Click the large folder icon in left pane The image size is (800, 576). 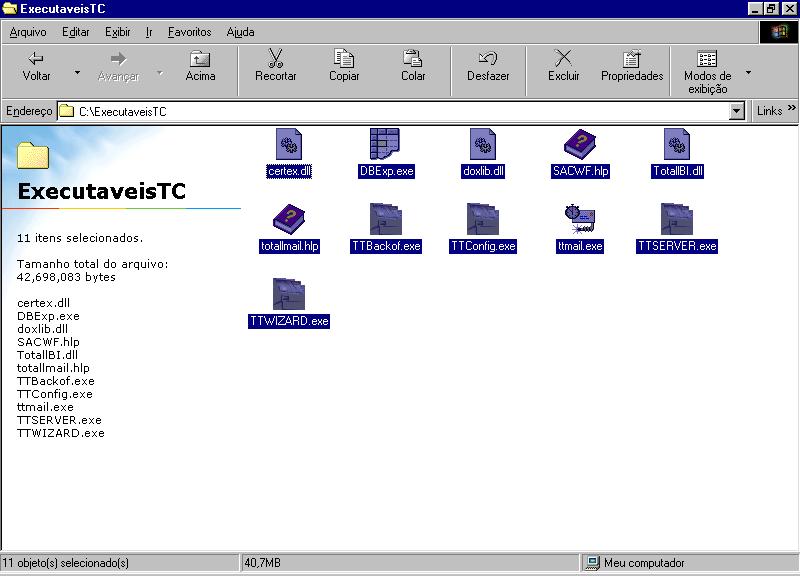[x=33, y=155]
